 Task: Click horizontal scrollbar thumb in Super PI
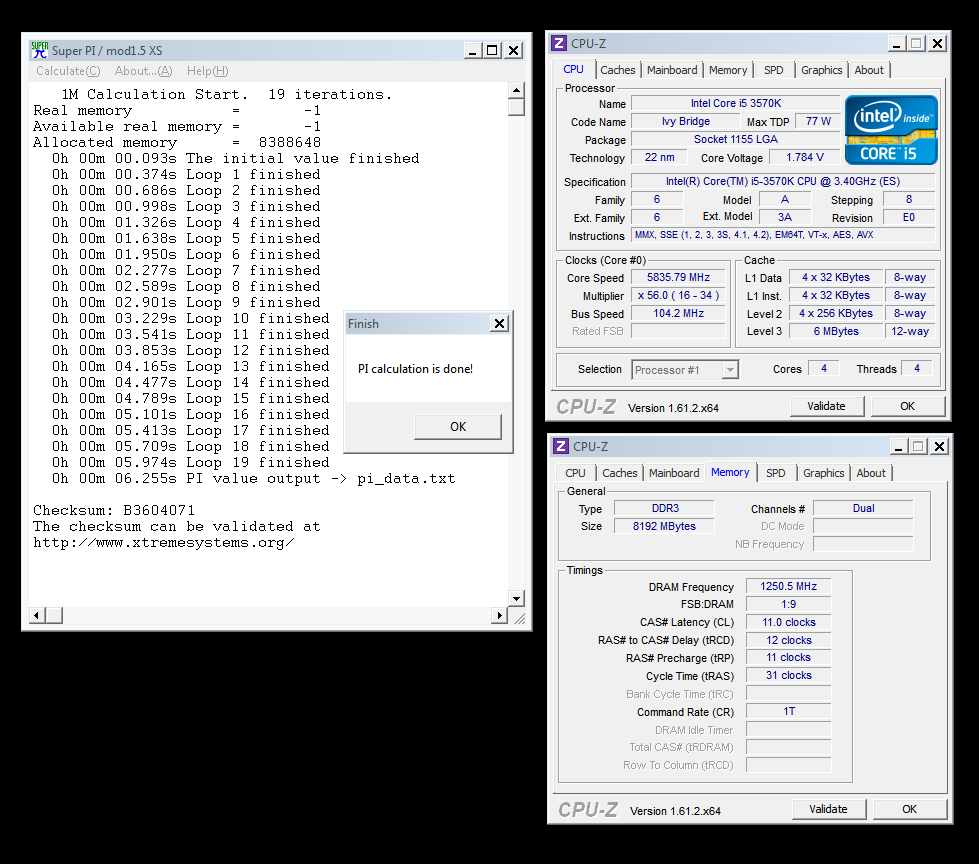click(54, 616)
